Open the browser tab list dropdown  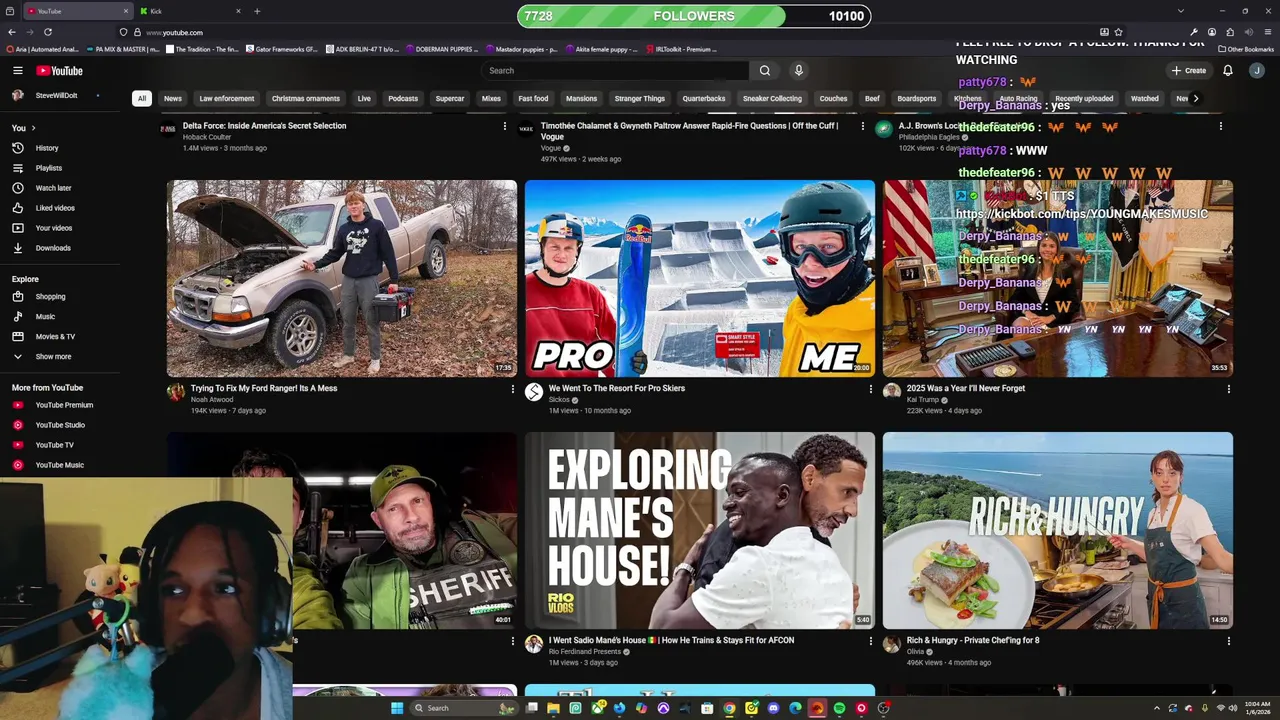pos(1180,11)
